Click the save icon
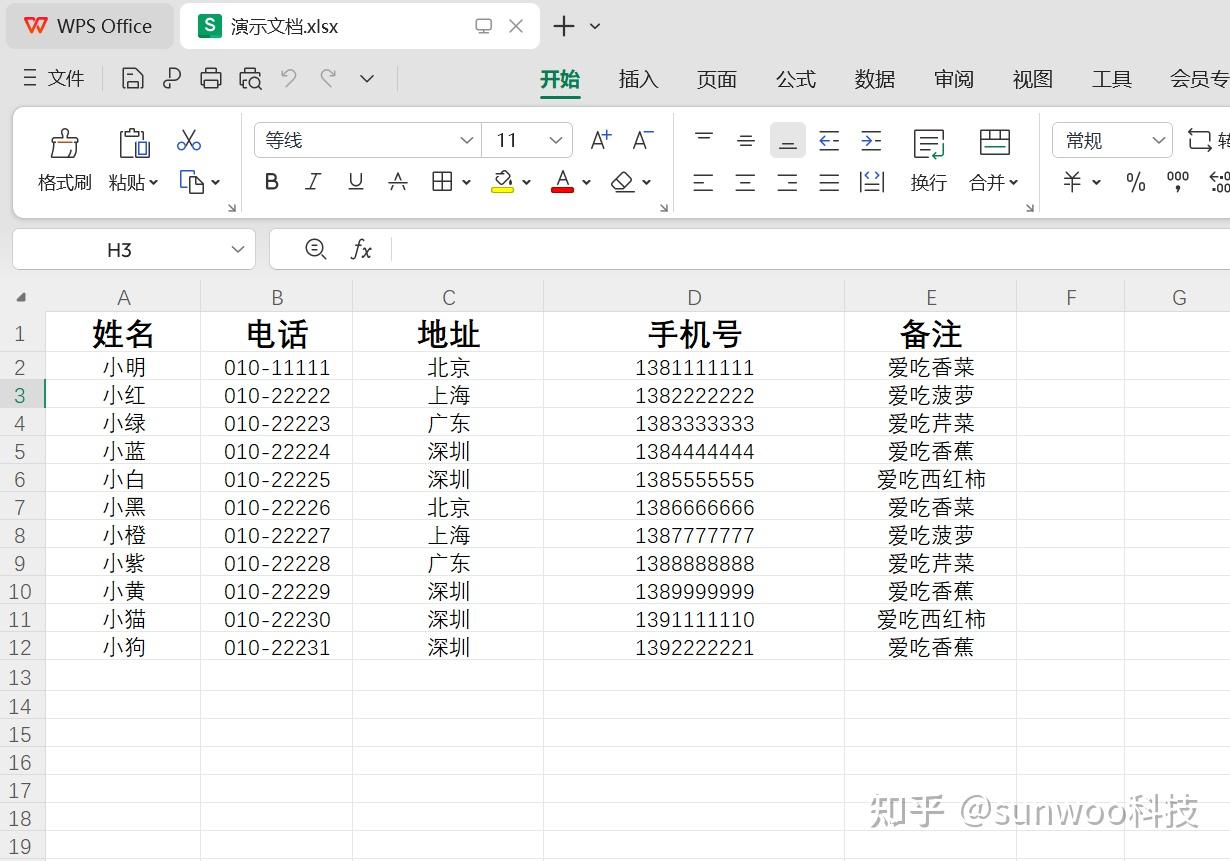This screenshot has width=1230, height=861. tap(132, 77)
